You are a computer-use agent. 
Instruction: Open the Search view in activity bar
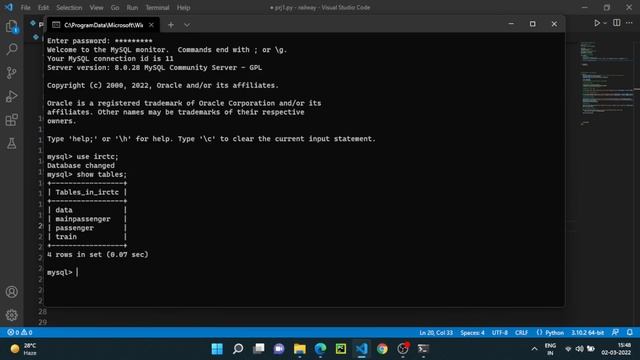(x=12, y=49)
